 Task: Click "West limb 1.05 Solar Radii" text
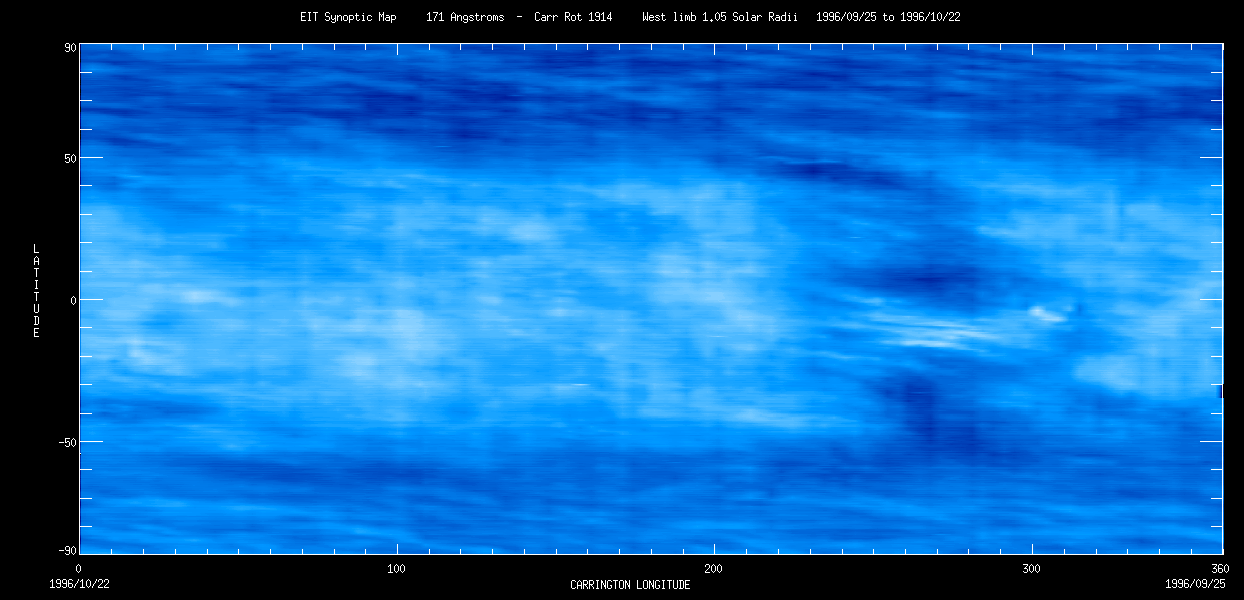[720, 18]
